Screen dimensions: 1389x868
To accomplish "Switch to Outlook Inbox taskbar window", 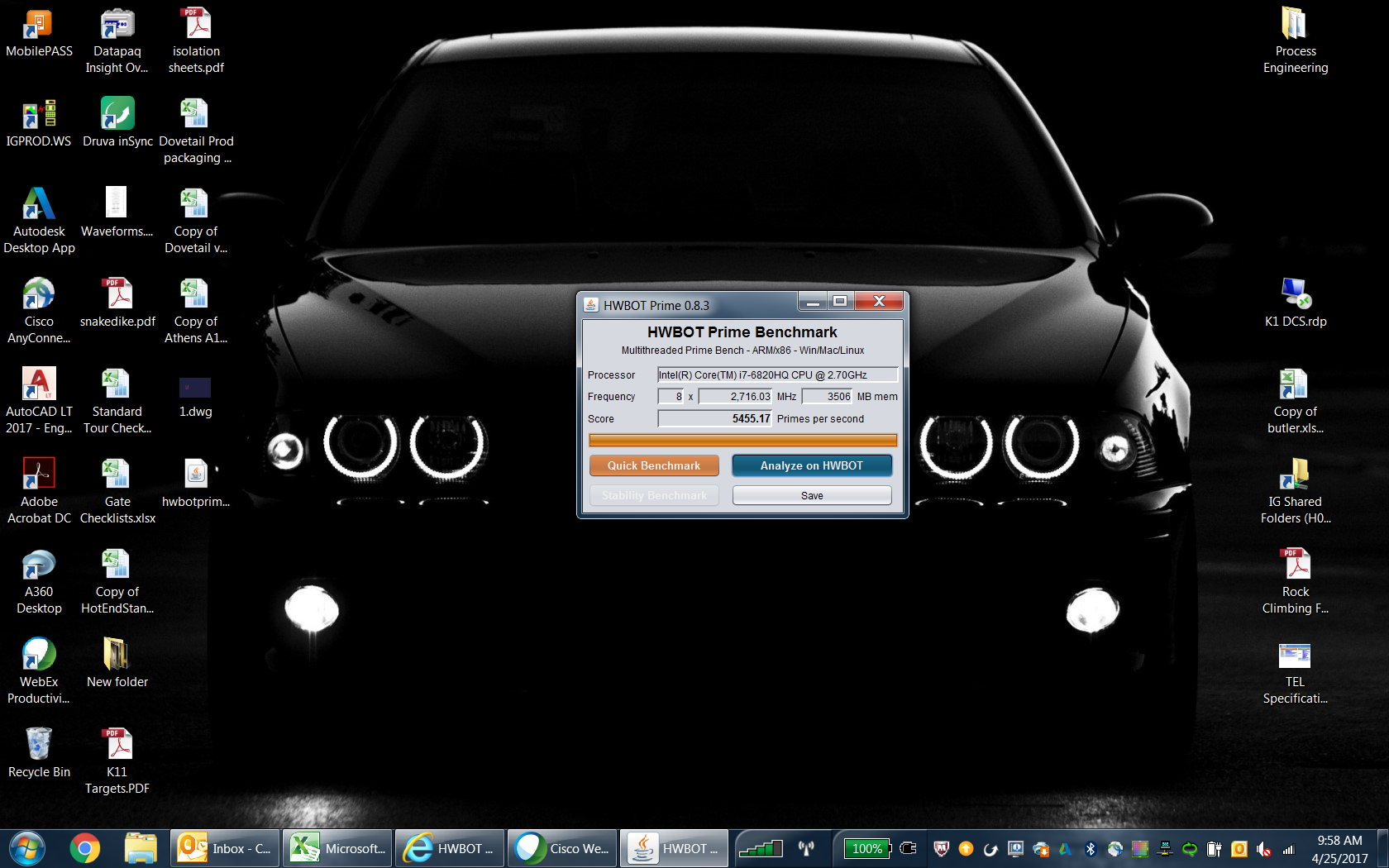I will click(x=225, y=848).
